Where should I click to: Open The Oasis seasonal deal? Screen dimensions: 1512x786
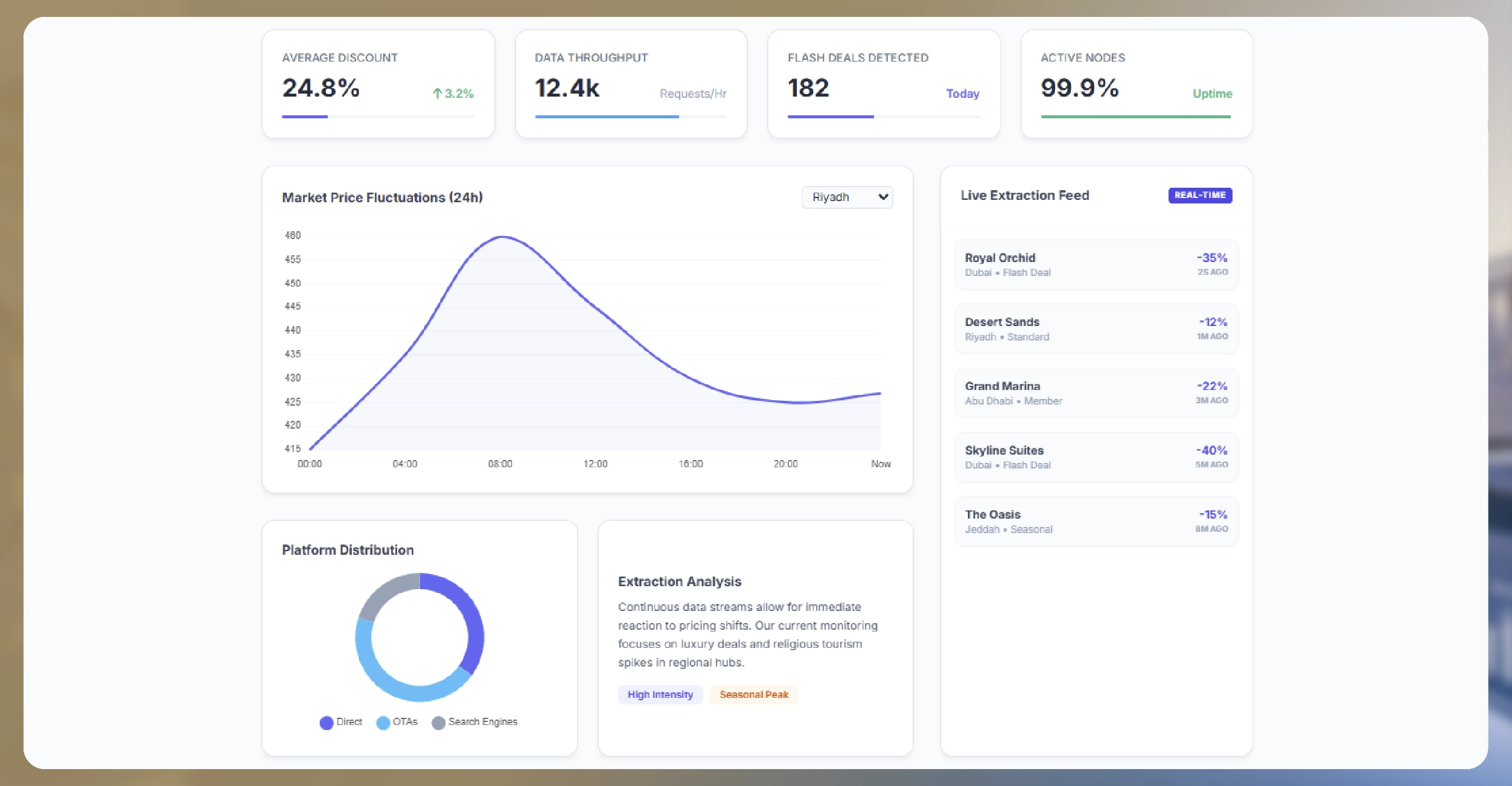(x=1095, y=521)
